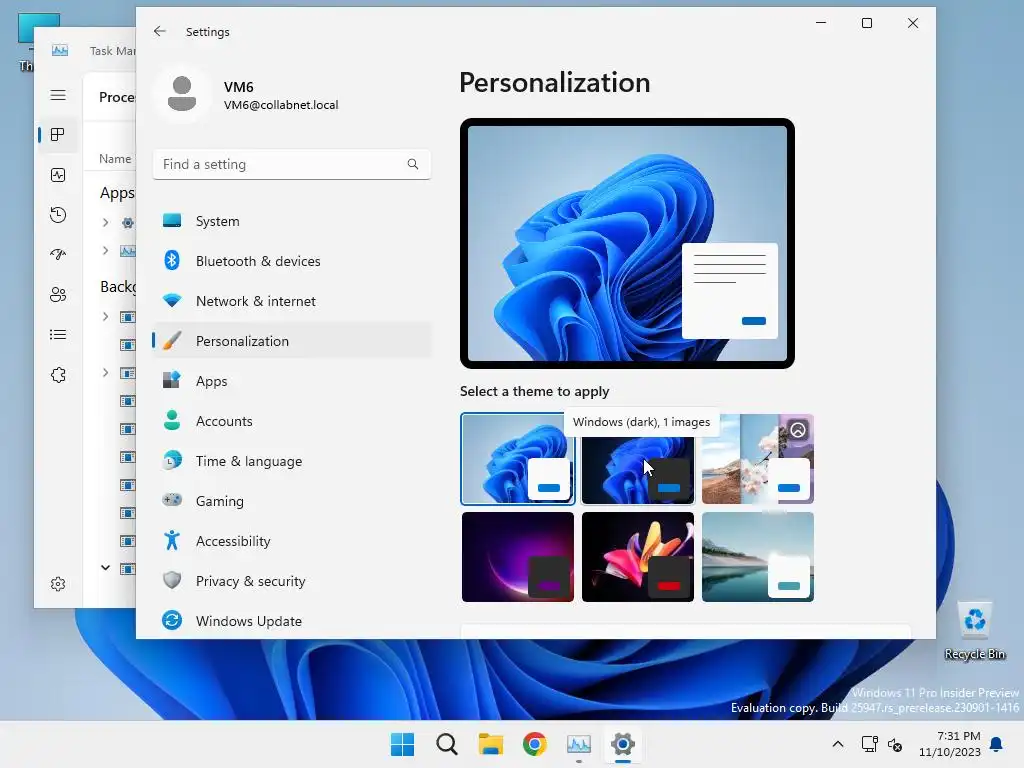Open Task Manager hamburger navigation menu
This screenshot has width=1024, height=768.
click(x=58, y=95)
